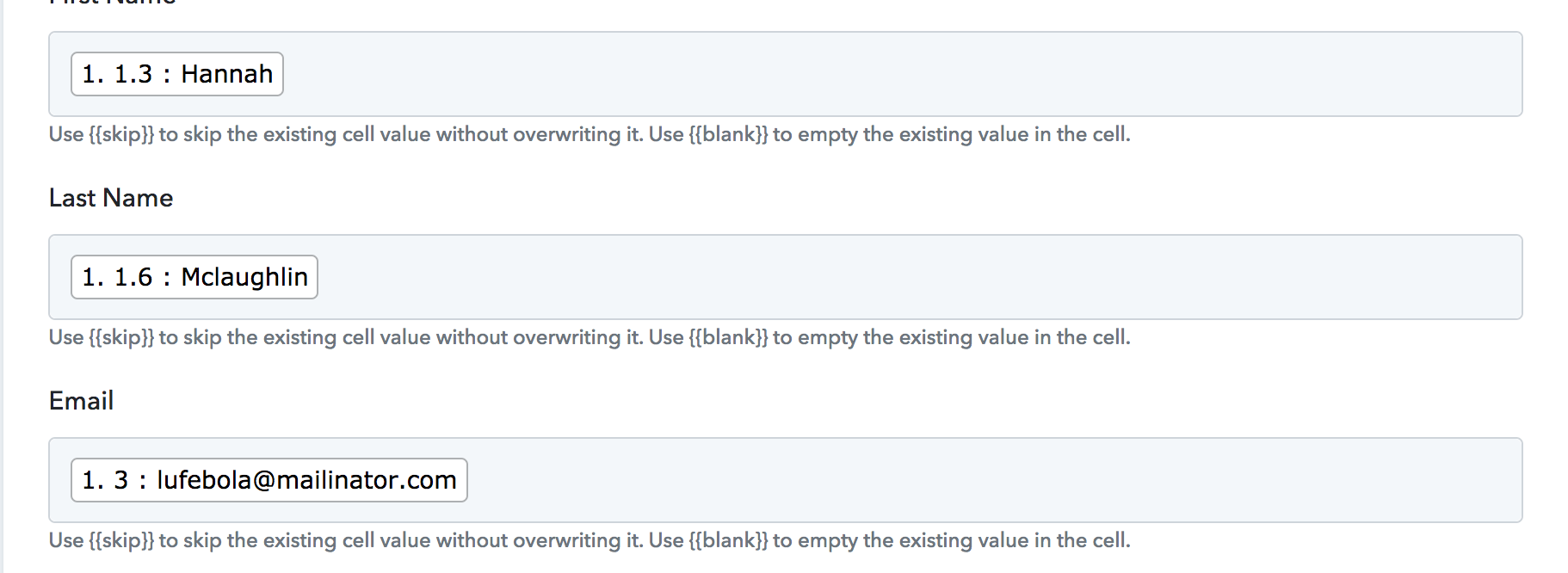
Task: Click the help text under the Email field
Action: [x=590, y=541]
